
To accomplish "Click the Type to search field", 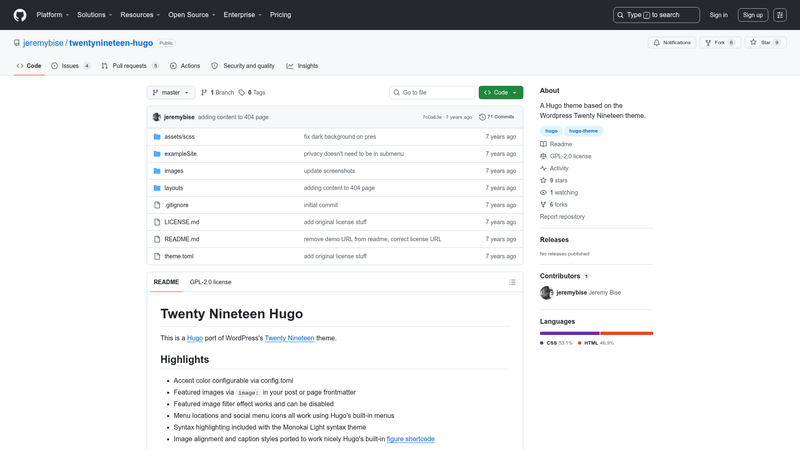I will (656, 15).
